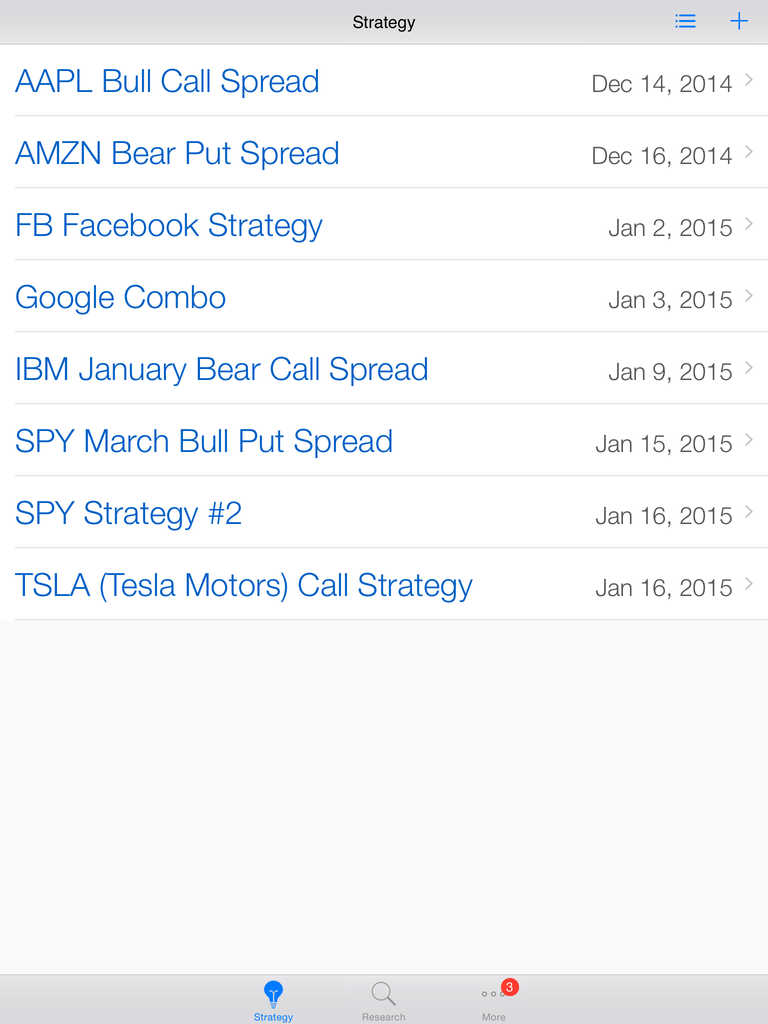Select the Google Combo strategy name
Viewport: 768px width, 1024px height.
pos(120,297)
